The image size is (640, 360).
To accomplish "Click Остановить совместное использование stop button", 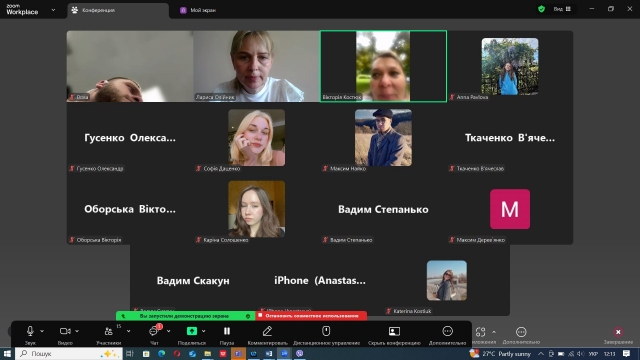I will (311, 316).
